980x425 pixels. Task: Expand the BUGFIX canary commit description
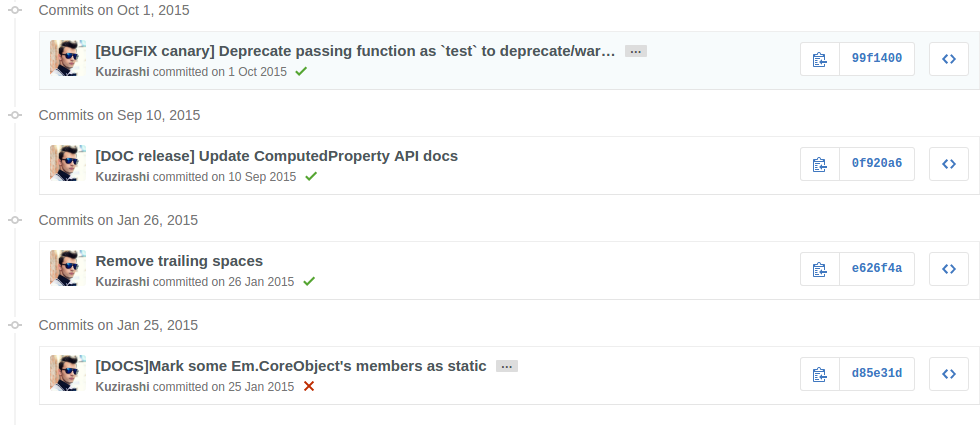[x=636, y=51]
